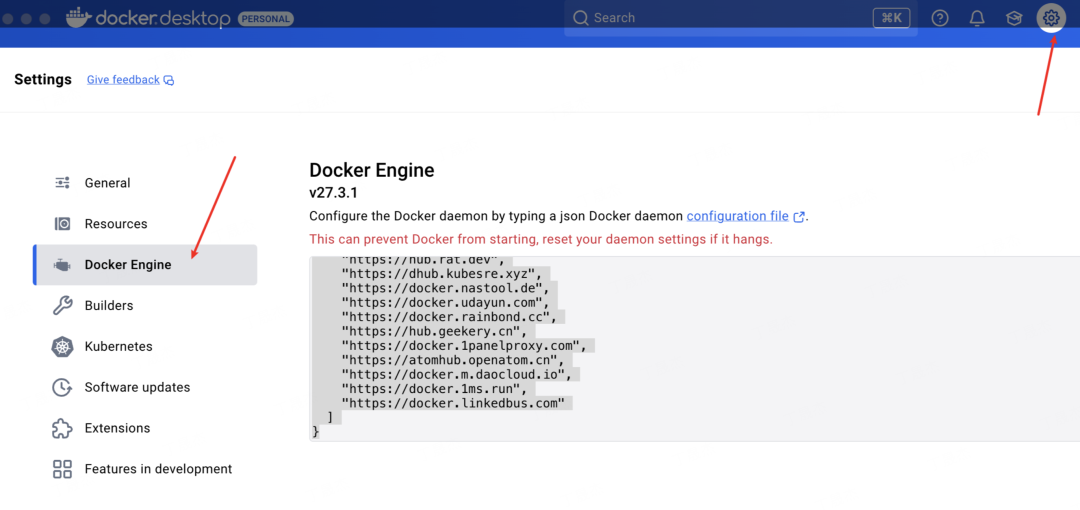Open Software updates settings
Screen dimensions: 1080x510
point(145,387)
